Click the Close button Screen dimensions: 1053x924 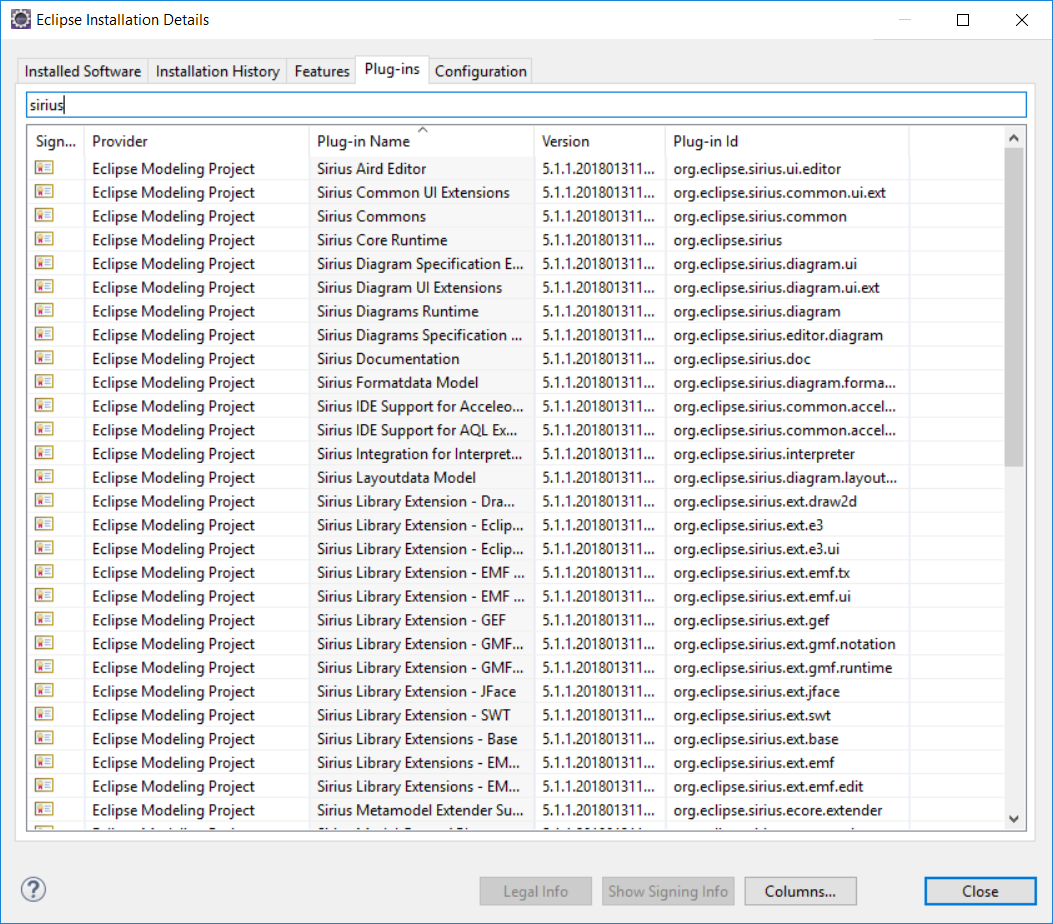point(980,891)
